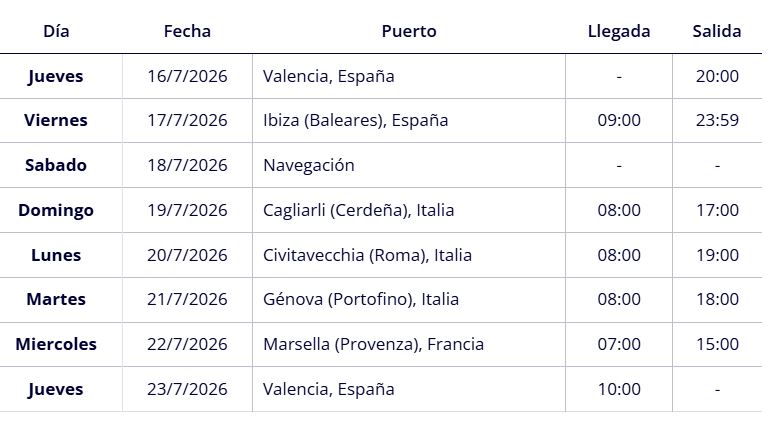Click the Día column header
The image size is (768, 423).
[x=56, y=31]
